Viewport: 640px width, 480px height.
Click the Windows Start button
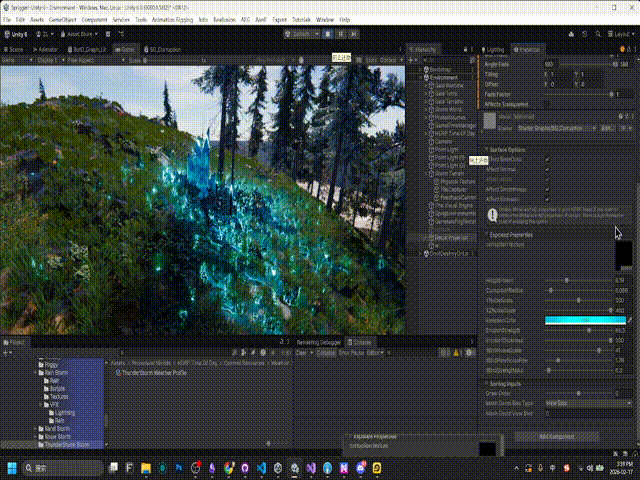click(14, 468)
